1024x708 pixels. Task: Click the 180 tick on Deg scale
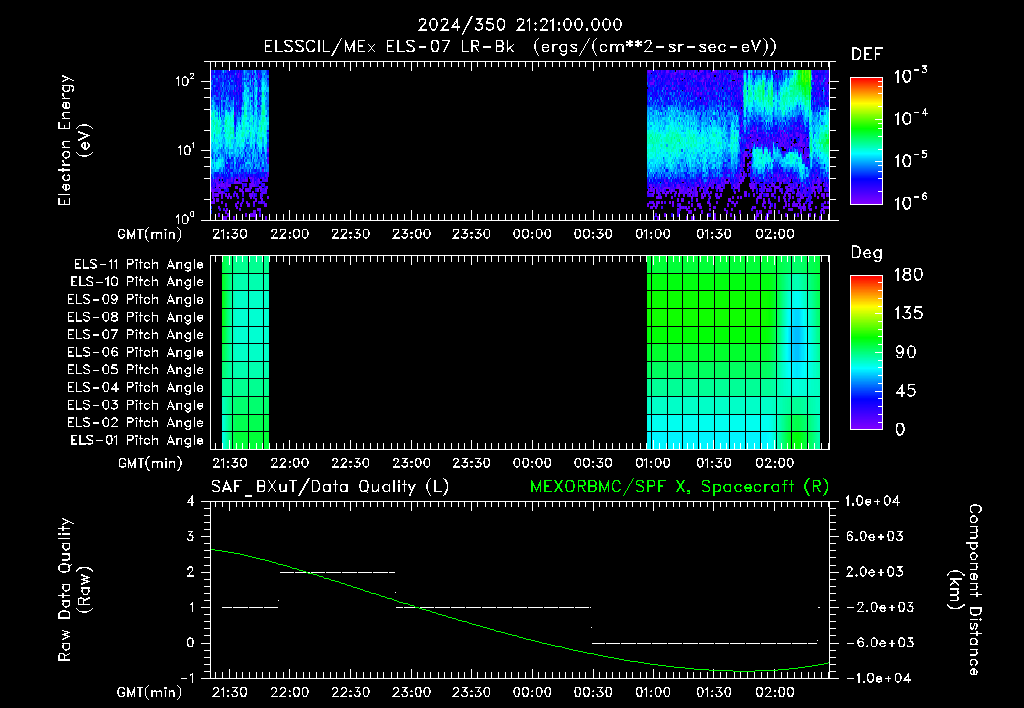(x=908, y=274)
